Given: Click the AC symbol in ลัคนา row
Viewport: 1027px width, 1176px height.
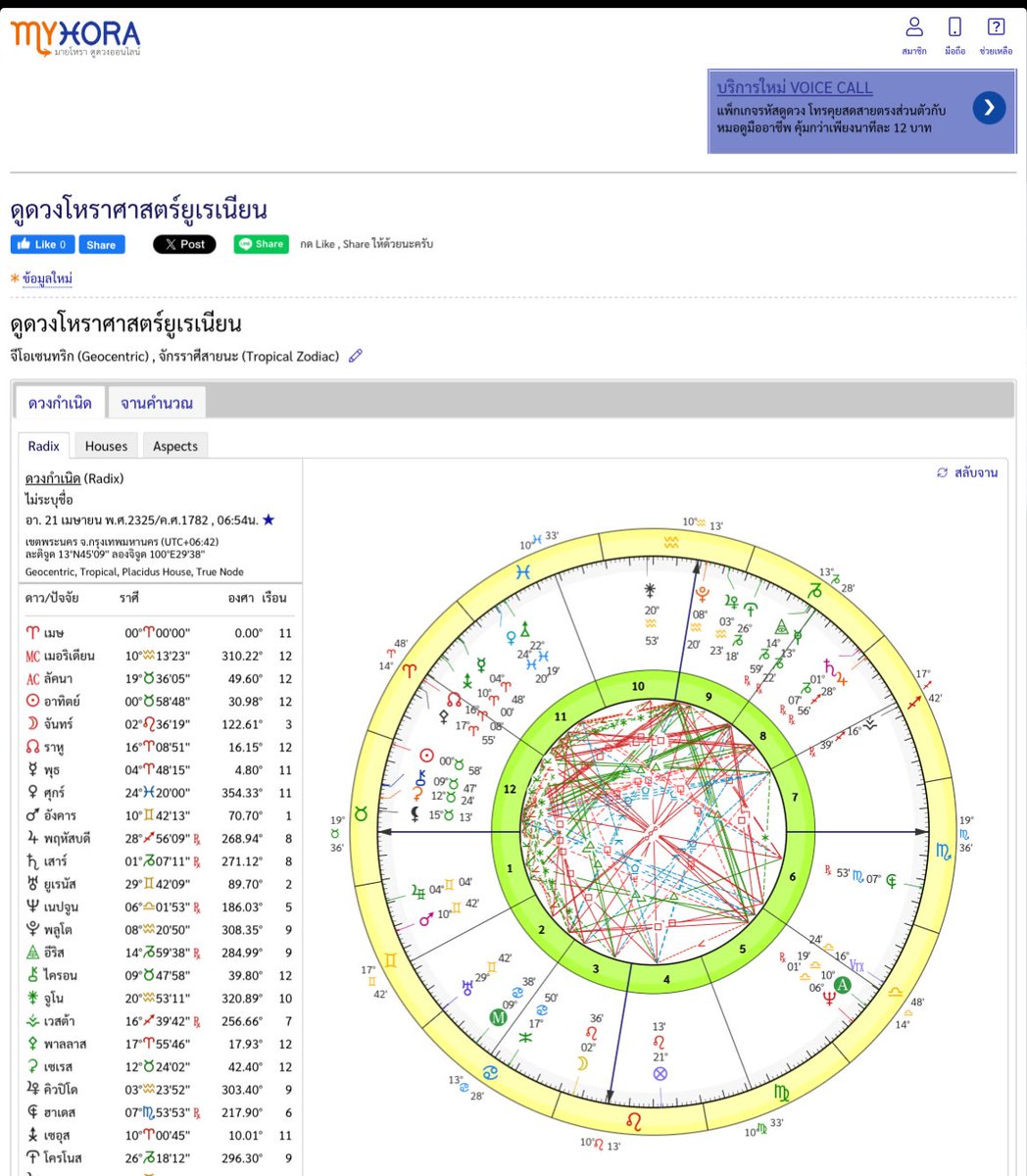Looking at the screenshot, I should (32, 678).
